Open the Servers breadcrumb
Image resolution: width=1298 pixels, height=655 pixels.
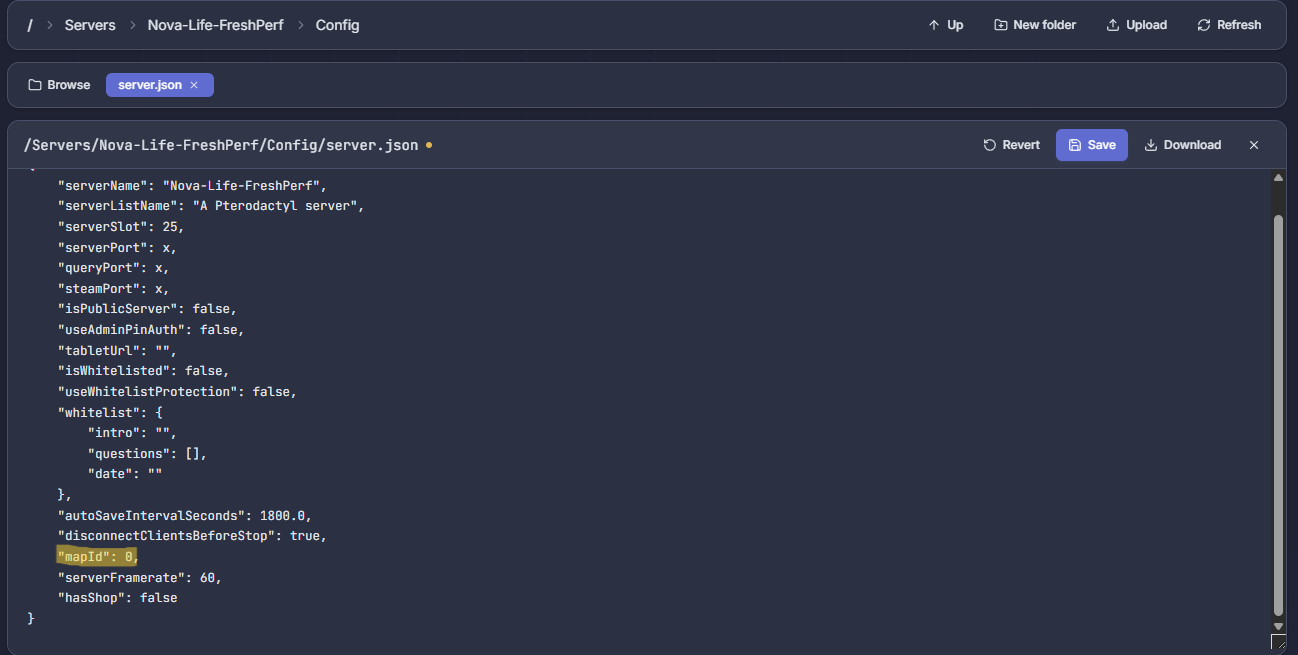pos(90,25)
